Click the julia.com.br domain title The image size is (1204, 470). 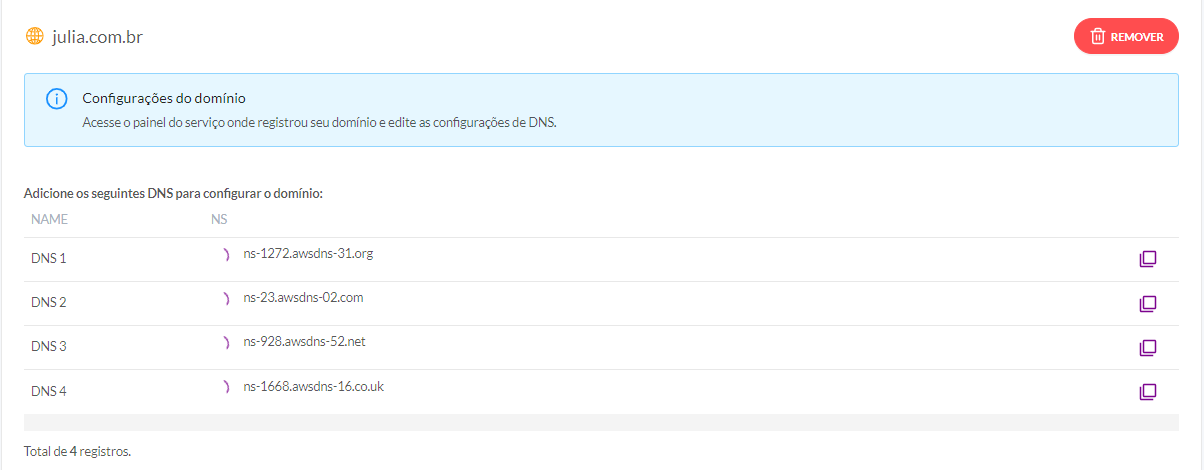tap(99, 37)
